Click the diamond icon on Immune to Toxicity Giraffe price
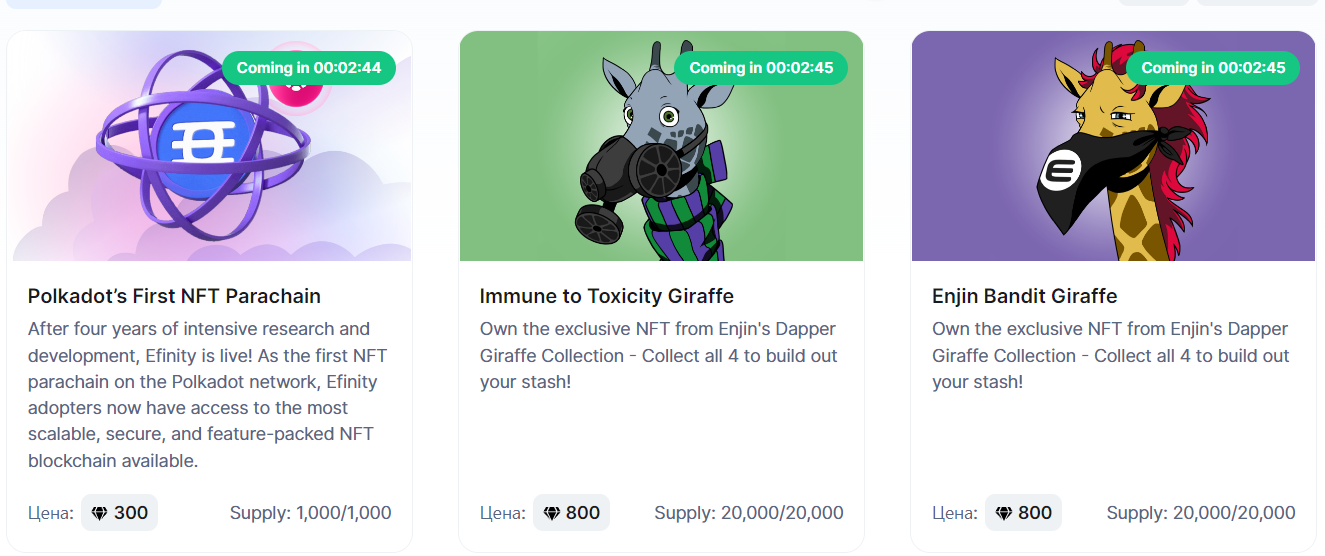The width and height of the screenshot is (1325, 556). 552,513
